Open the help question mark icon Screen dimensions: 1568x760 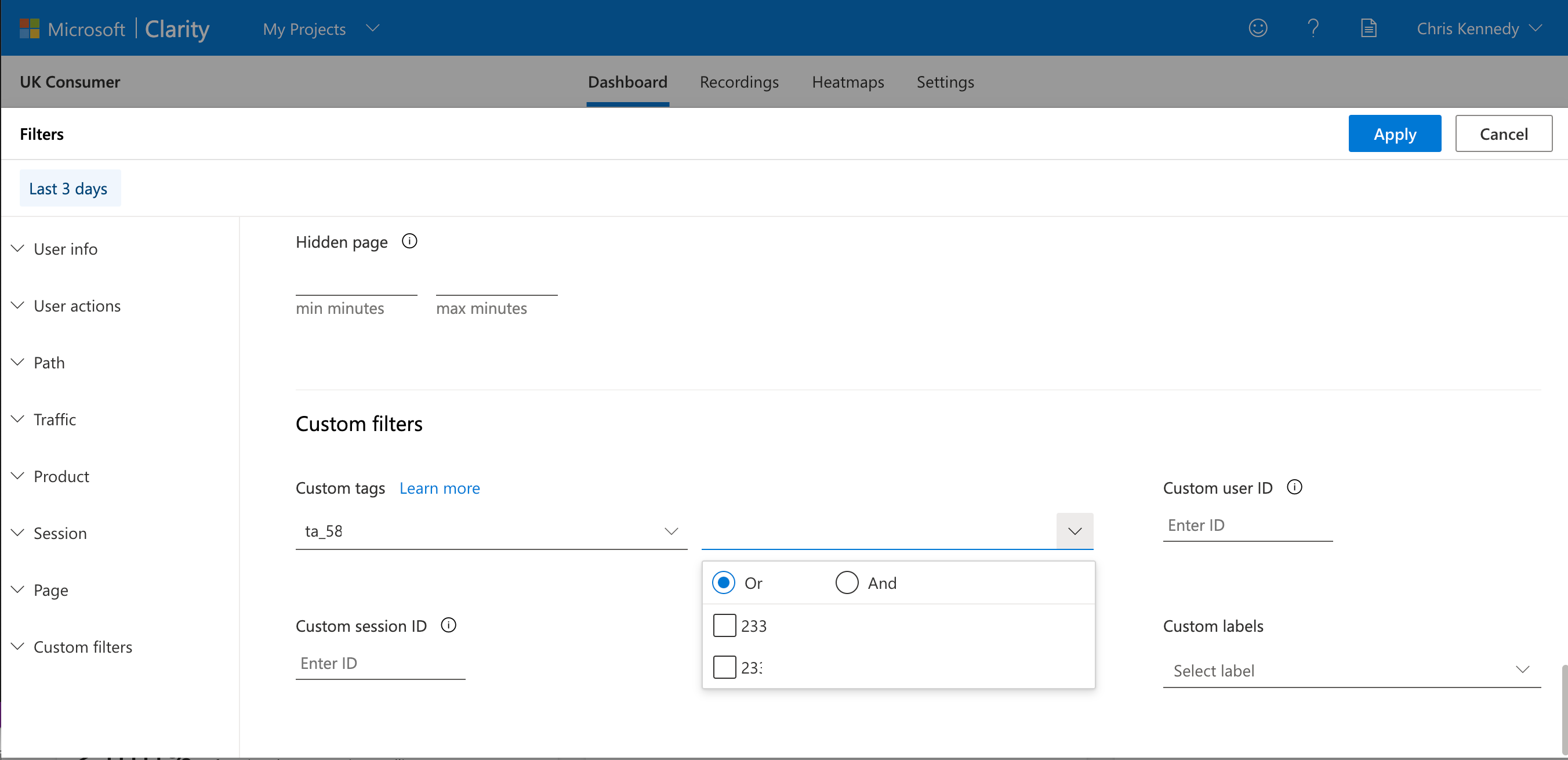pyautogui.click(x=1313, y=28)
